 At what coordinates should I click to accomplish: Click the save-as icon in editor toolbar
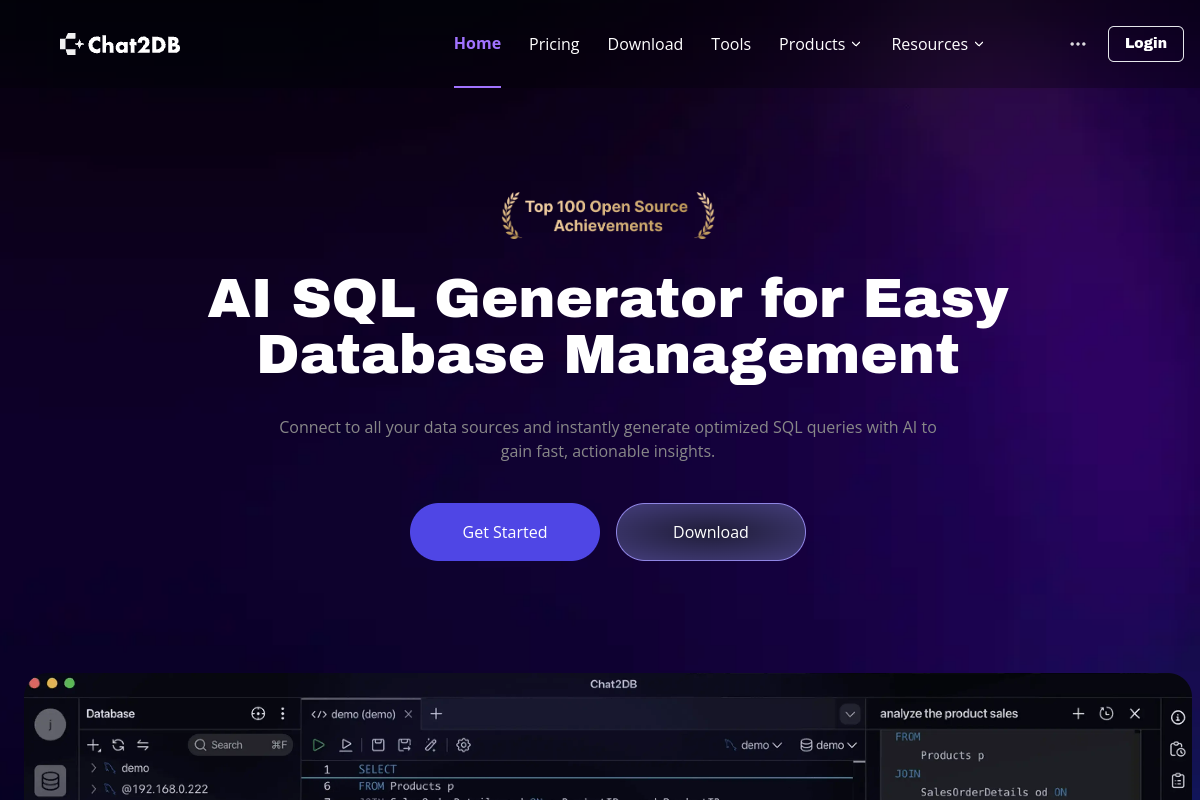[404, 745]
